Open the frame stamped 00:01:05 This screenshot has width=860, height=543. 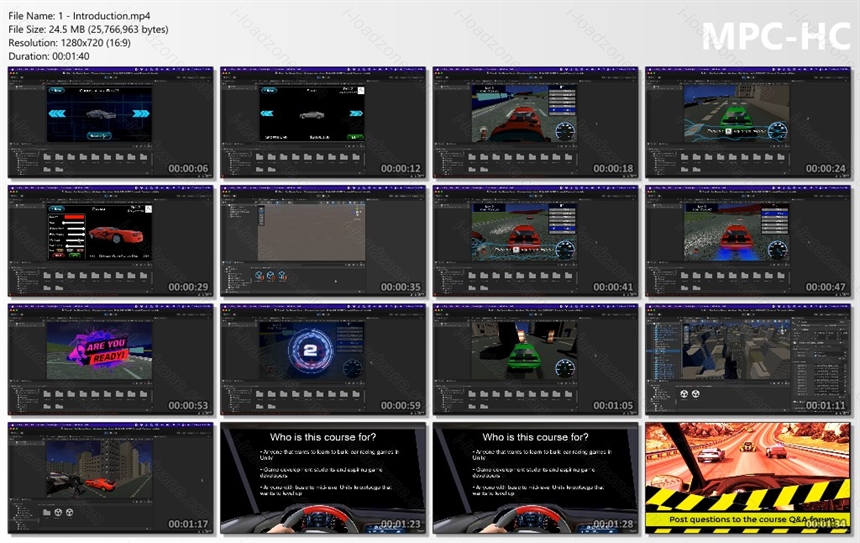535,359
